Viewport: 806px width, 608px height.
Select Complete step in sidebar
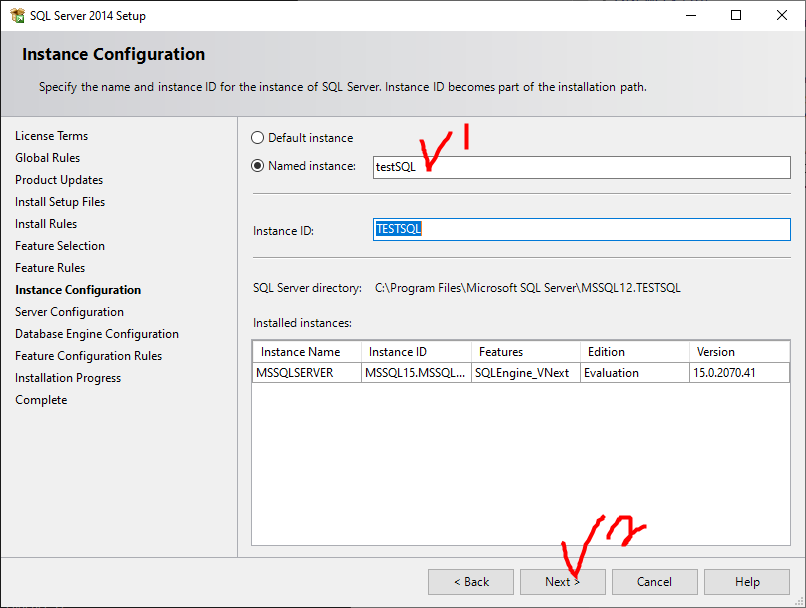41,400
